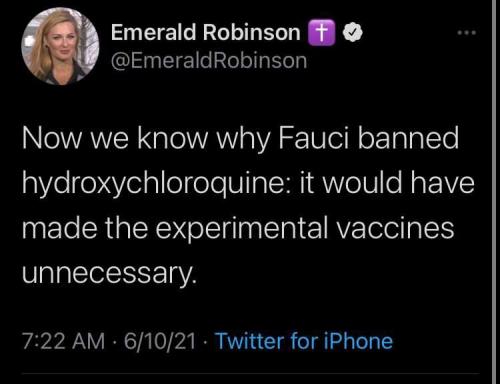Open Emerald Robinson's profile picture
Screen dimensions: 500x384
point(60,46)
